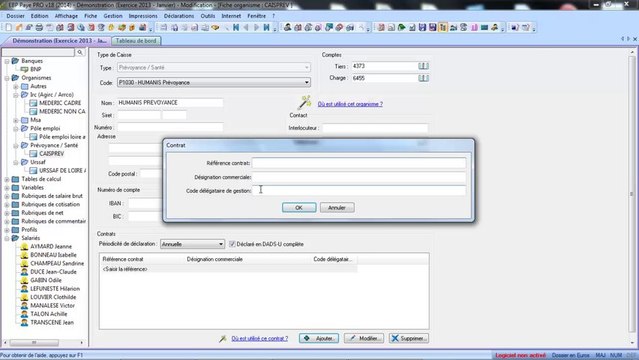Open the Outils menu
Viewport: 639px width, 360px height.
[x=208, y=16]
